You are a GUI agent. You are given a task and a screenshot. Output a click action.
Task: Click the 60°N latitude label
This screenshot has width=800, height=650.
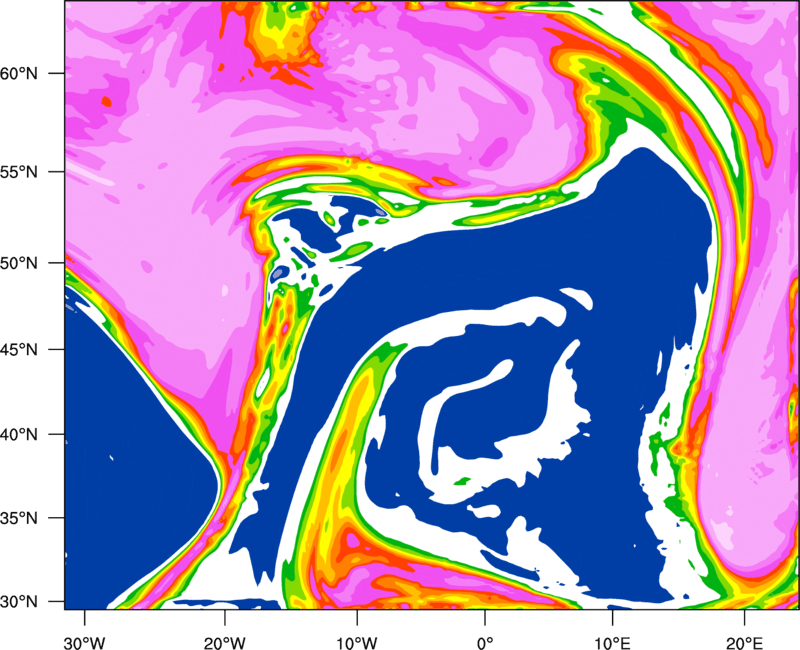click(x=19, y=73)
